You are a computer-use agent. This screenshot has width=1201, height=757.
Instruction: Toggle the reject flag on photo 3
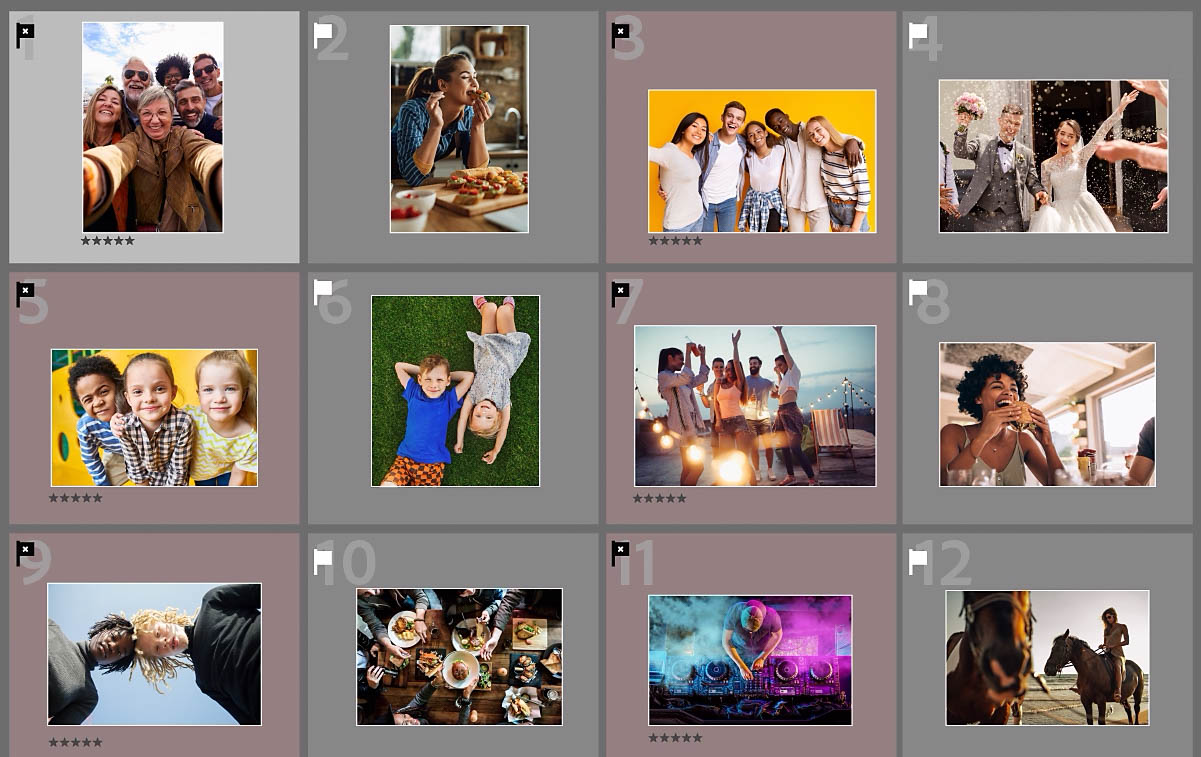tap(620, 36)
